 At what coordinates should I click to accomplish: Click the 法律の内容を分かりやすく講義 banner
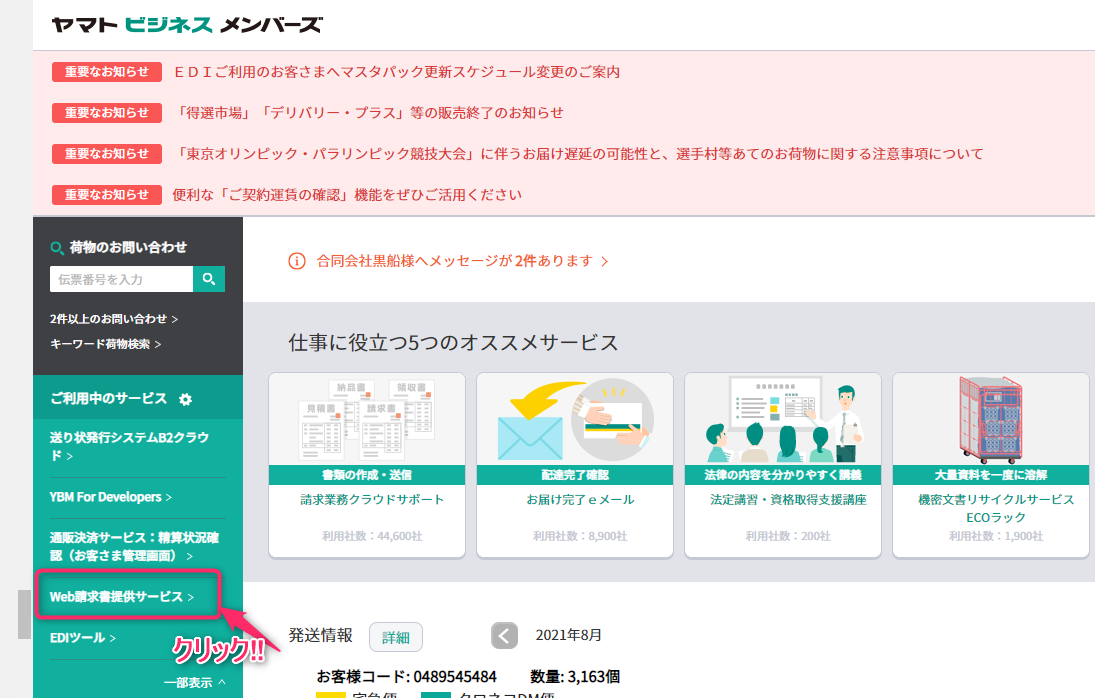(783, 475)
